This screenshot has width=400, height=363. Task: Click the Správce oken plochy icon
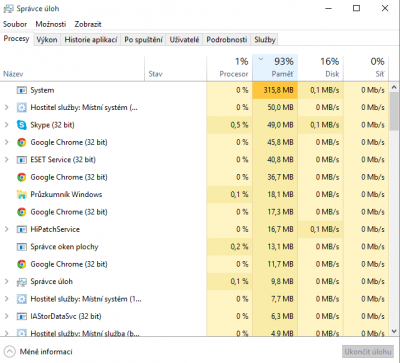coord(22,247)
